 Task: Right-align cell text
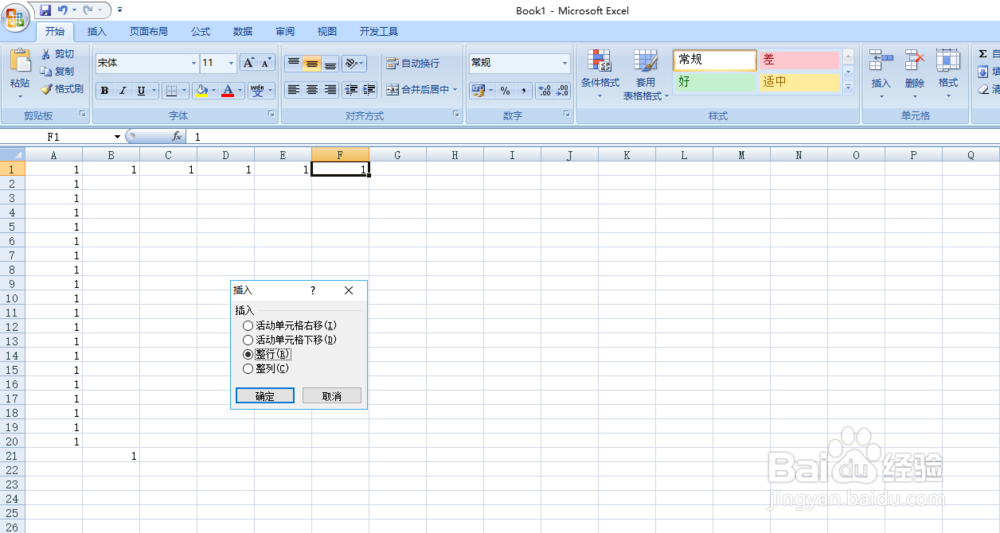(x=330, y=90)
